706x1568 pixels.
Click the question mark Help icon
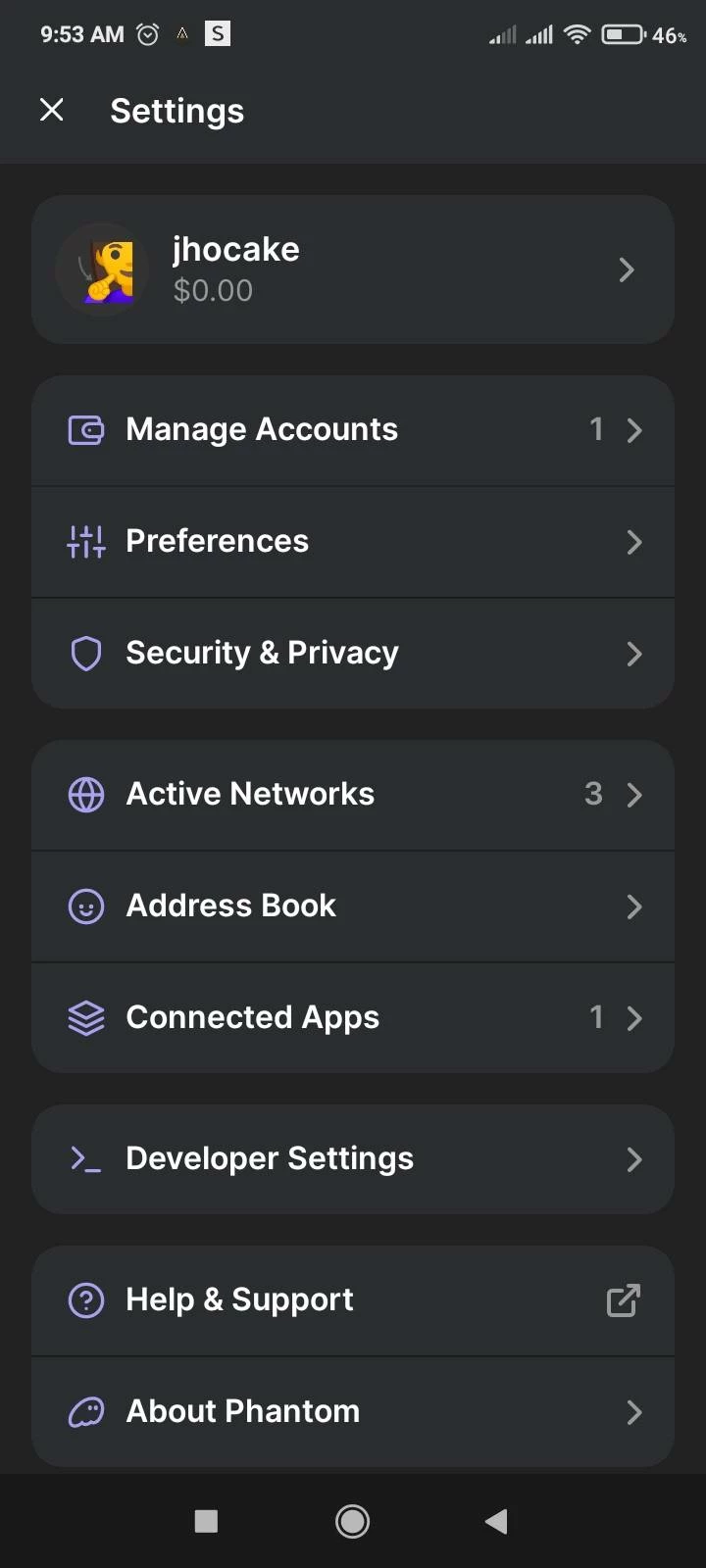tap(86, 1300)
